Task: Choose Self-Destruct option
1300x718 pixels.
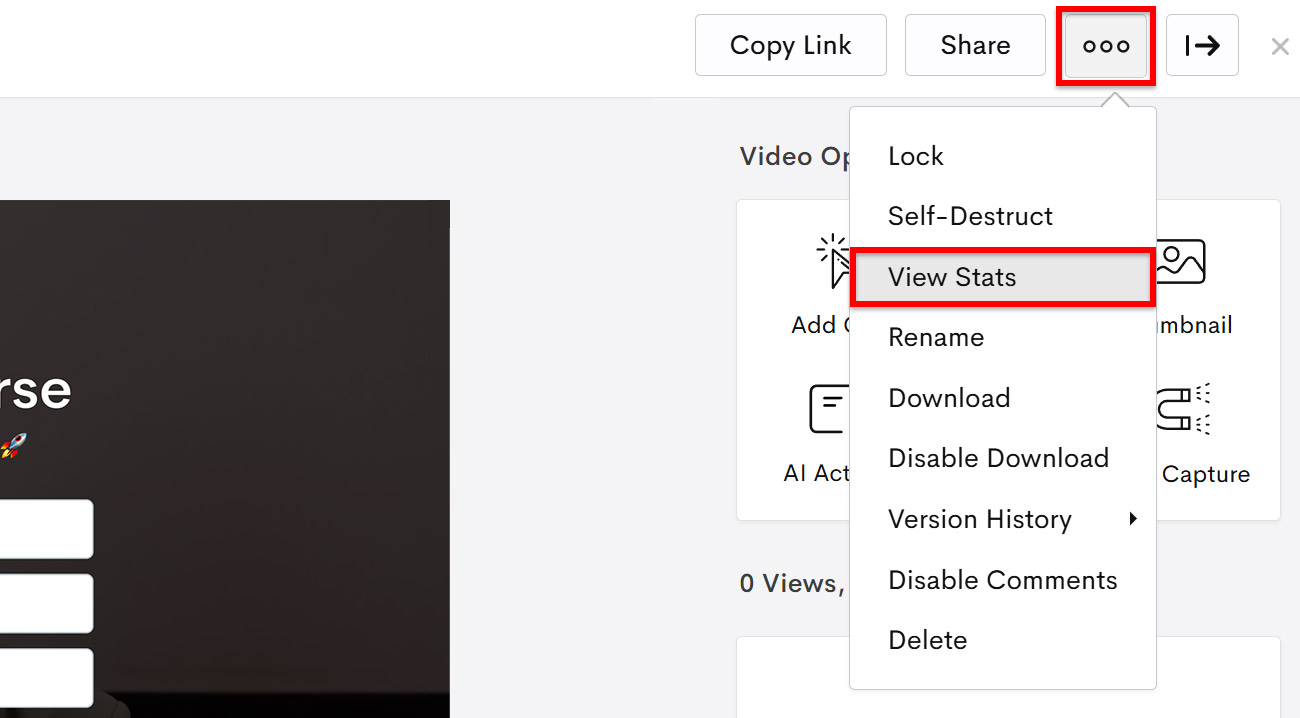Action: pos(1003,216)
